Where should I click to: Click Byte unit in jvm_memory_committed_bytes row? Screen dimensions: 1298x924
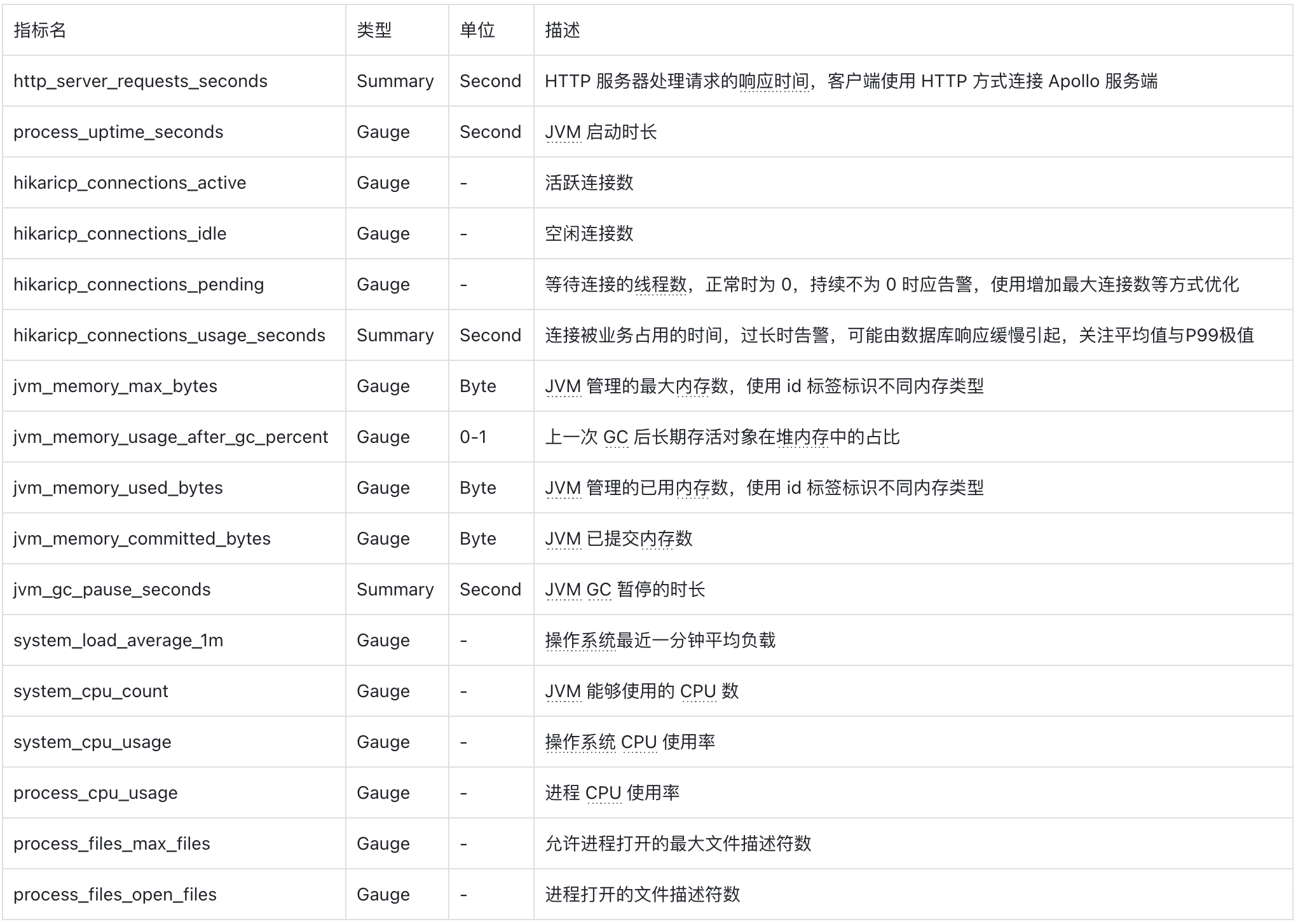[477, 539]
